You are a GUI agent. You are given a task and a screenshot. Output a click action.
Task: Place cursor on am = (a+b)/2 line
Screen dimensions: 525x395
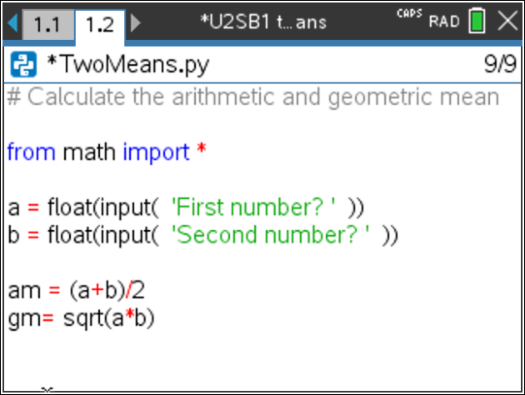76,290
